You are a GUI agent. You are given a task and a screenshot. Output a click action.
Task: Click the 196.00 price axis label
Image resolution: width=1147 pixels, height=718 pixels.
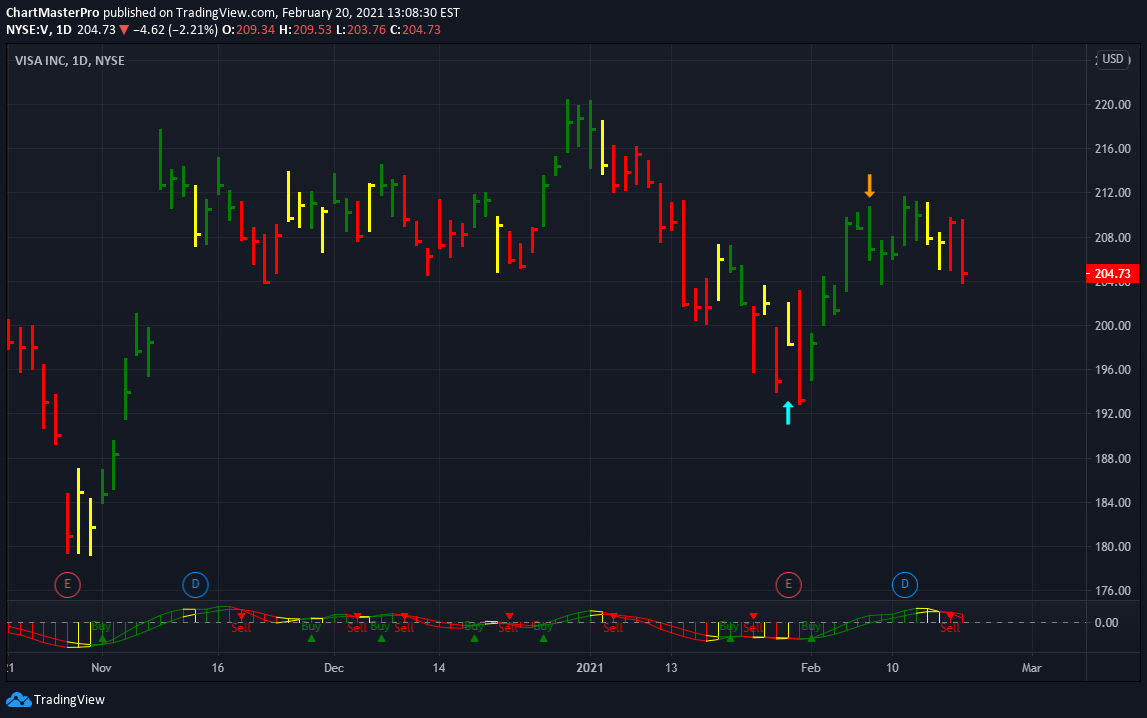click(1113, 370)
